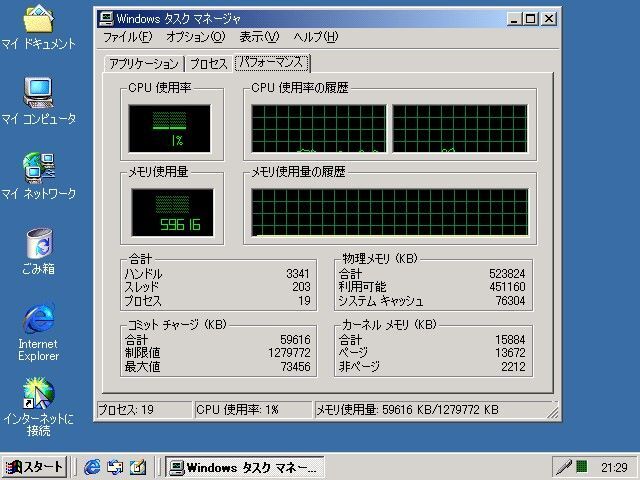
Task: Switch to the アプリケーション tab
Action: (x=144, y=64)
